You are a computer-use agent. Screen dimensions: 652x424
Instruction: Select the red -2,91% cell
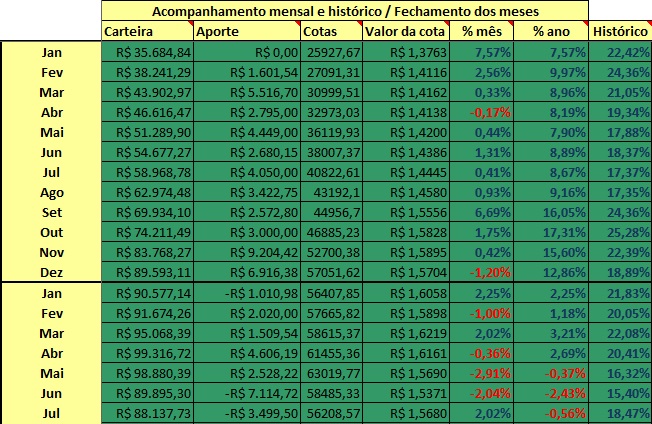[482, 373]
